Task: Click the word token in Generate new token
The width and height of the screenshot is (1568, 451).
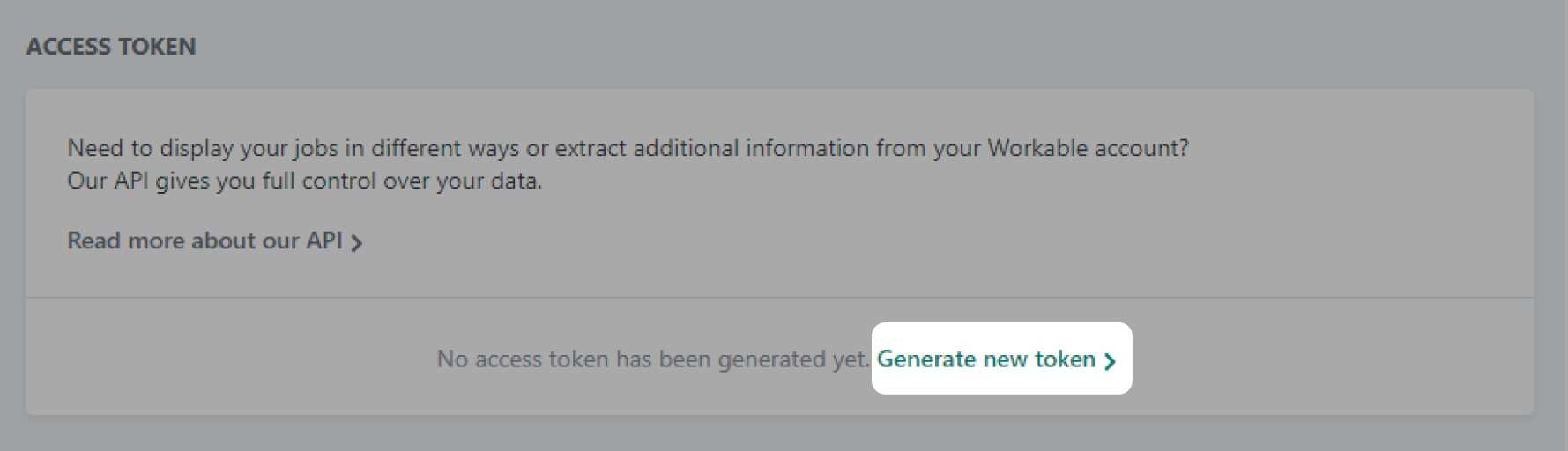Action: click(1065, 359)
